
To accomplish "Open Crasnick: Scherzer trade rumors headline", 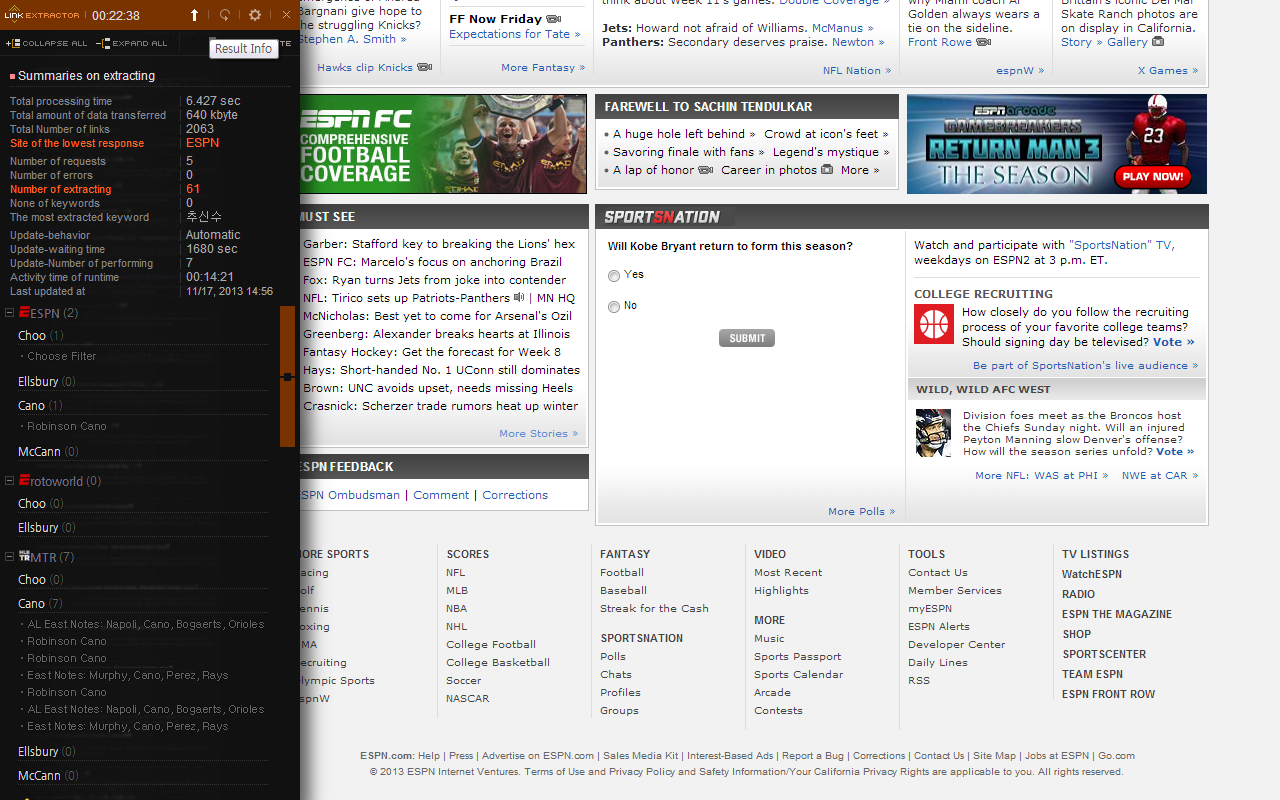I will coord(440,406).
